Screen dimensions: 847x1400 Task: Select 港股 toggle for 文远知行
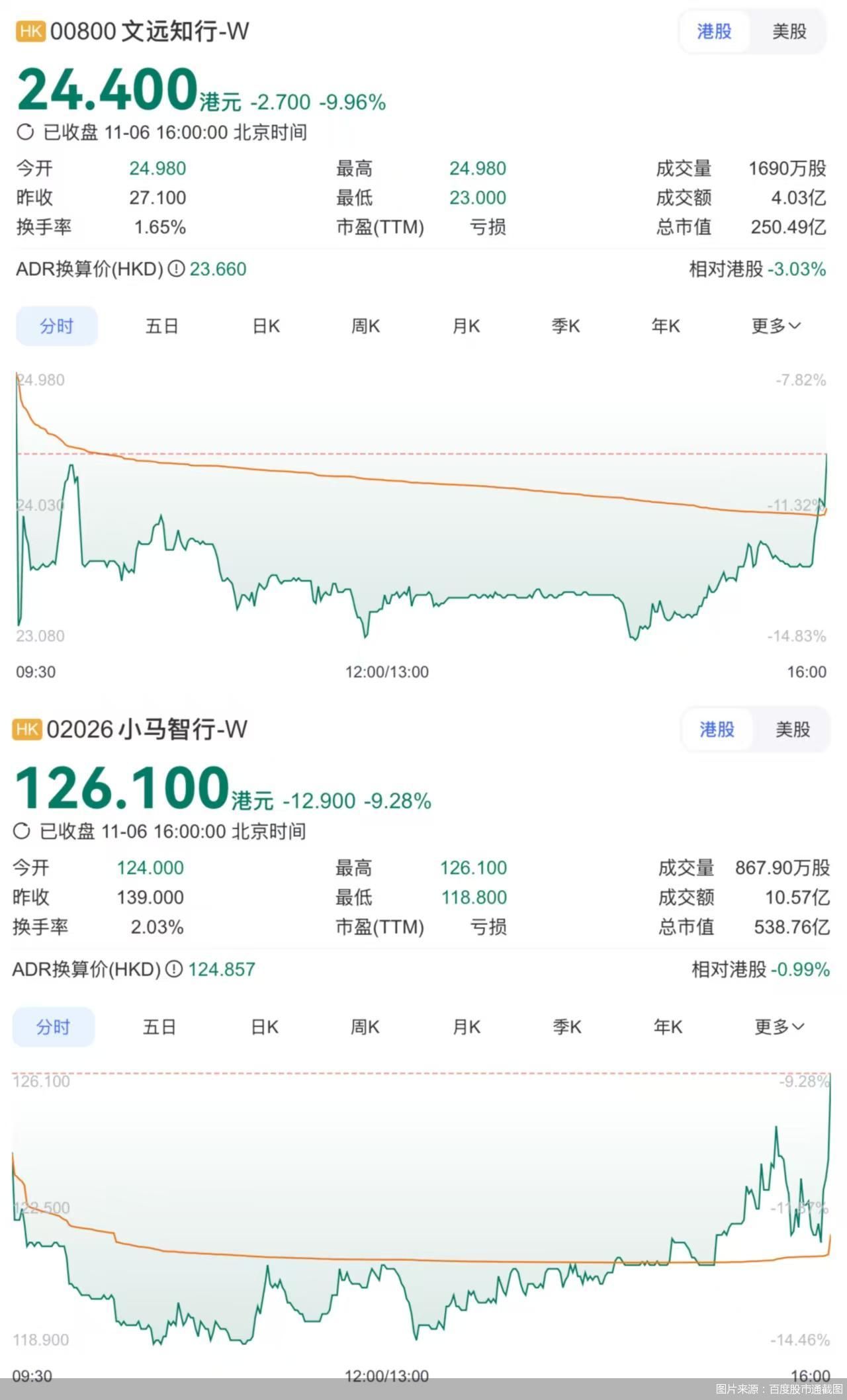[x=714, y=31]
